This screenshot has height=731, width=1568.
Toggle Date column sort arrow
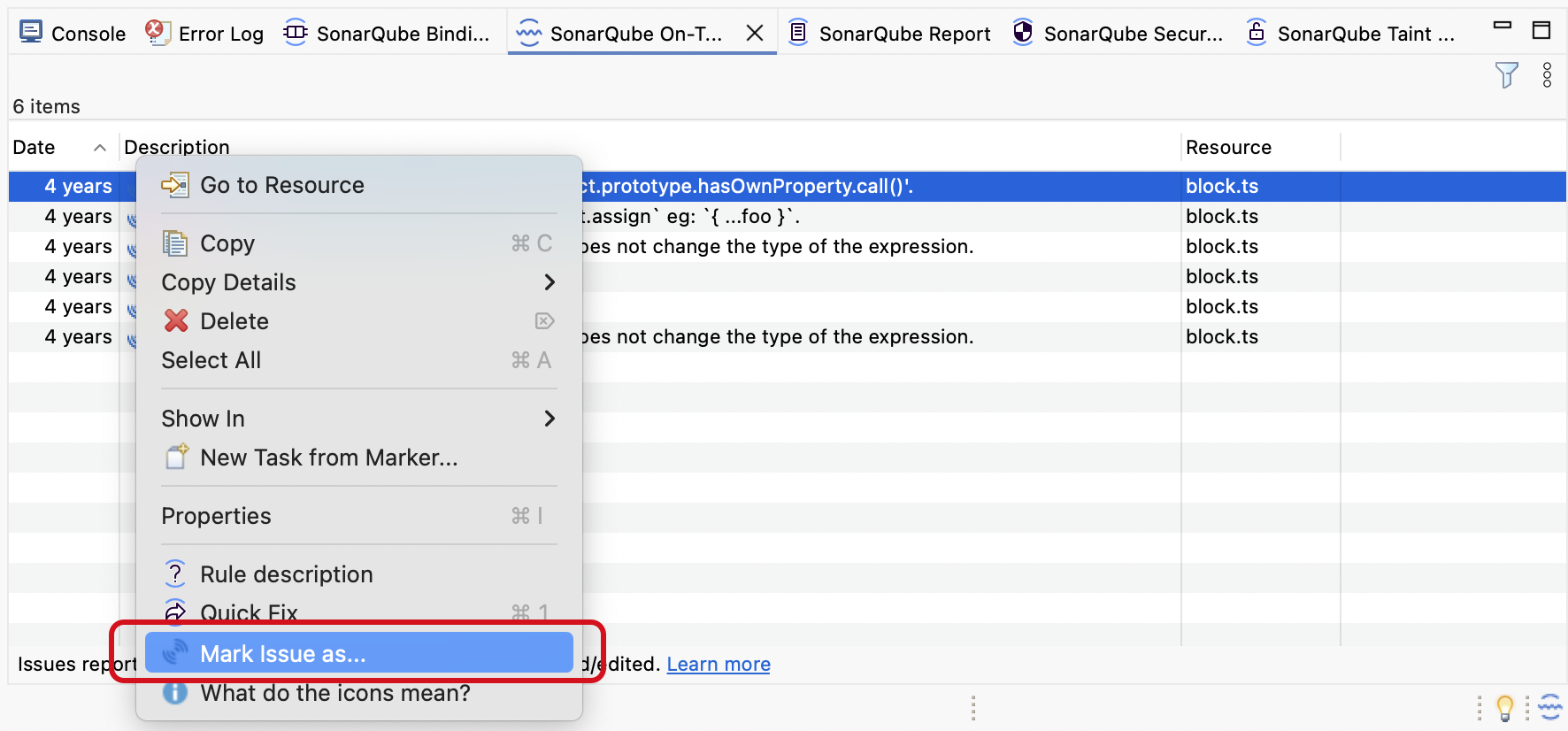click(100, 147)
